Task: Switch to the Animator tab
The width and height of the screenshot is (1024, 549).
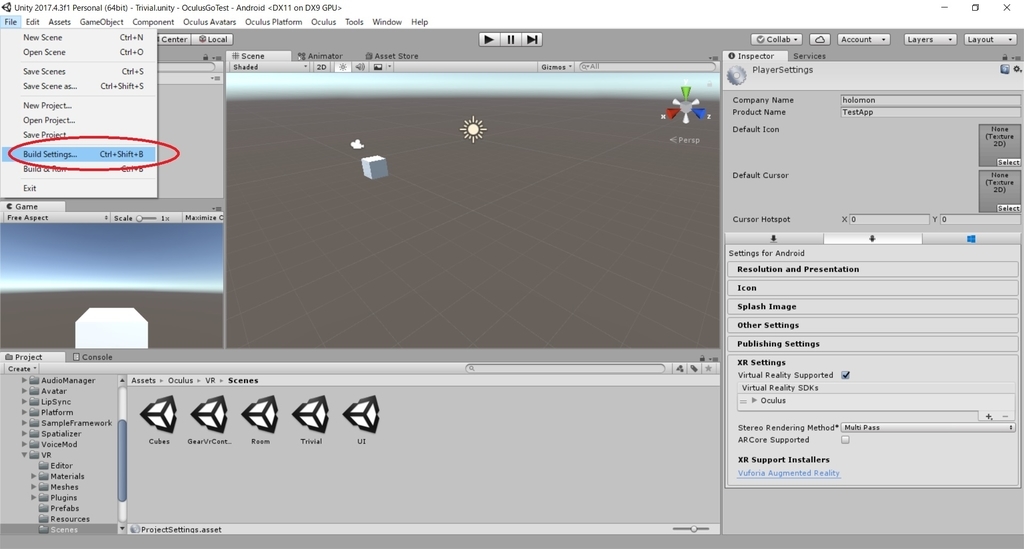Action: click(320, 56)
